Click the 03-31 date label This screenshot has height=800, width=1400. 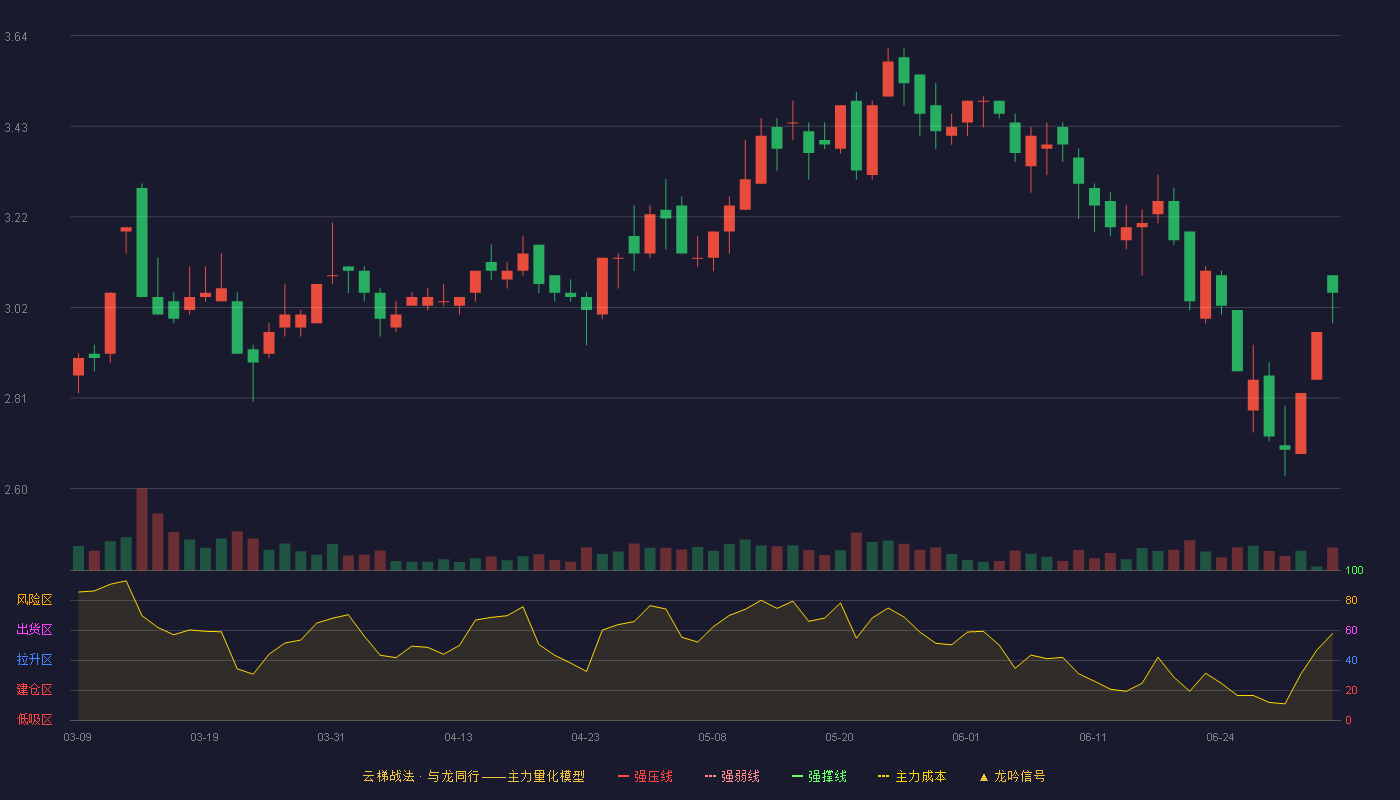(331, 737)
